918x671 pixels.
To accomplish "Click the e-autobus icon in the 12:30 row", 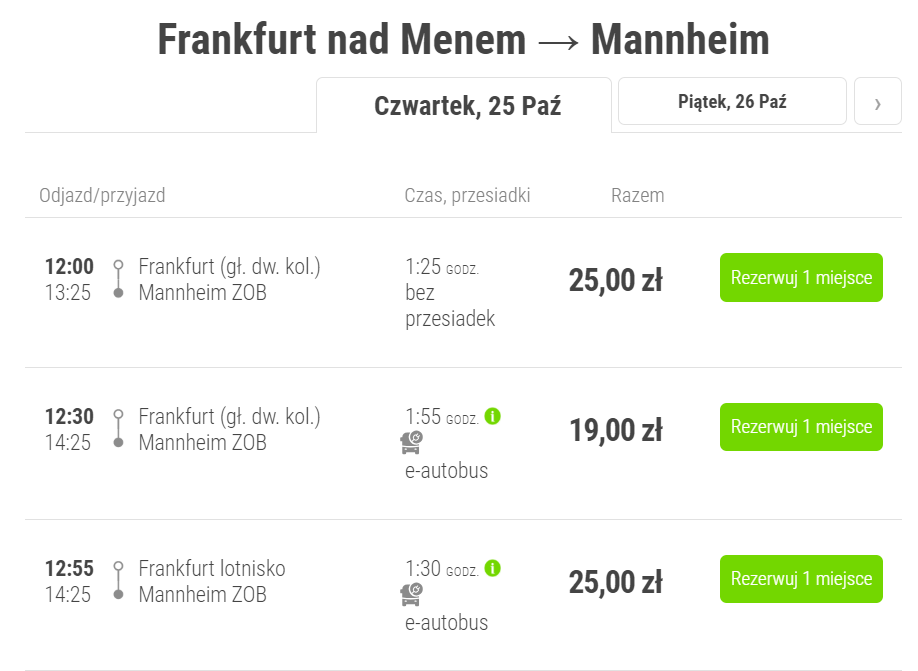I will point(412,443).
